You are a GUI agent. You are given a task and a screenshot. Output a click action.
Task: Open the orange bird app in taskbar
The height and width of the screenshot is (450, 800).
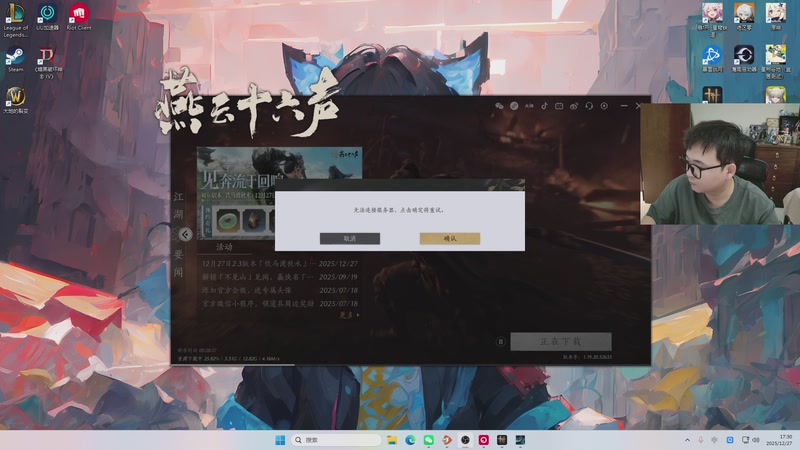447,440
